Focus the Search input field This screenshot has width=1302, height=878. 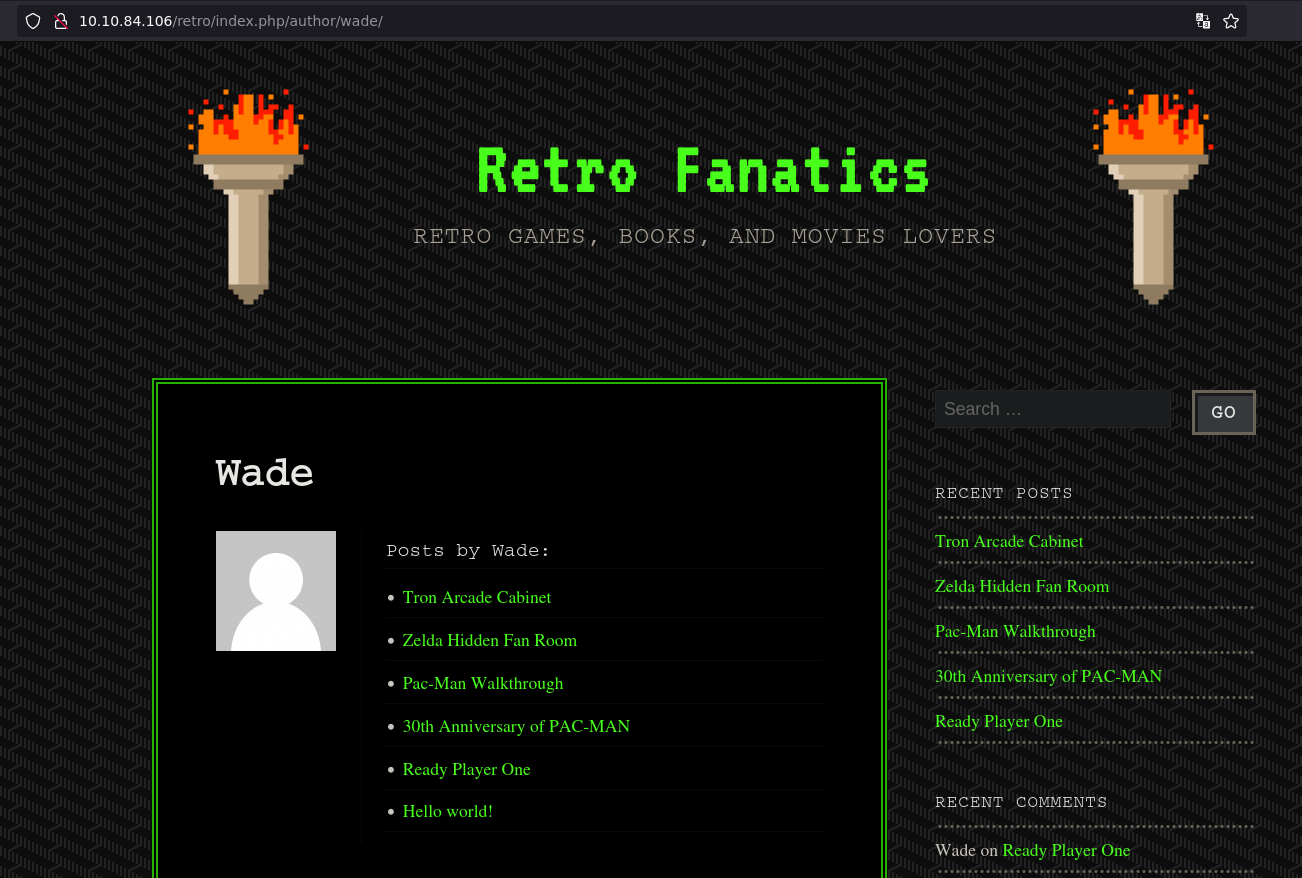[x=1052, y=409]
